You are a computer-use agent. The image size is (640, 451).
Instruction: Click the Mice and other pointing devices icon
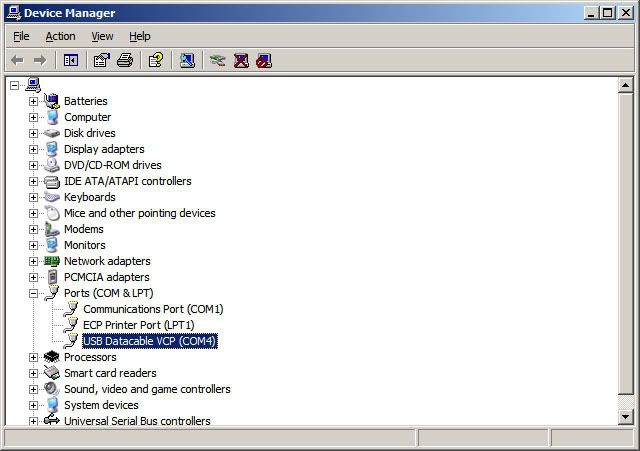pyautogui.click(x=52, y=213)
